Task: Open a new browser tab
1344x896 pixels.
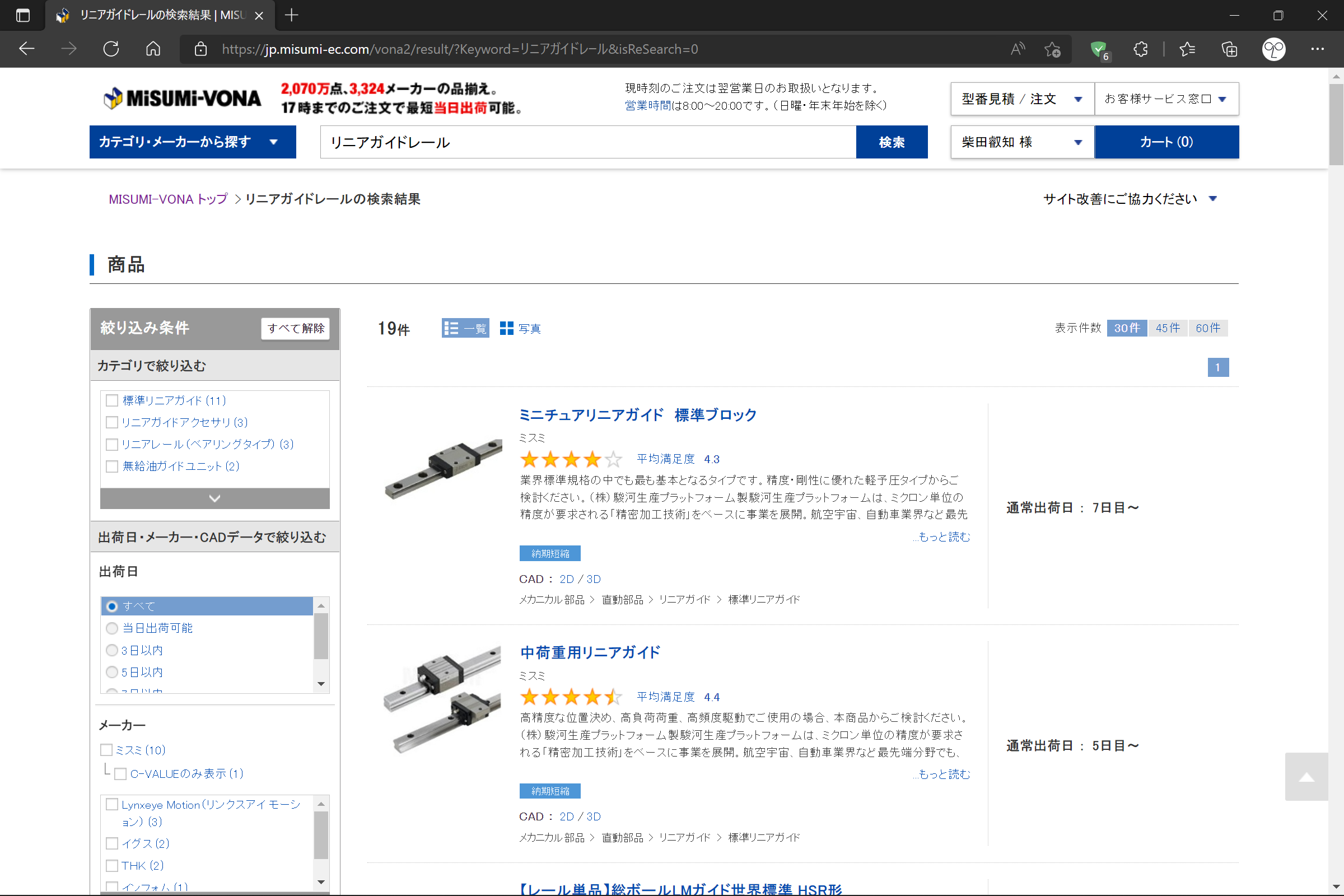Action: coord(291,16)
